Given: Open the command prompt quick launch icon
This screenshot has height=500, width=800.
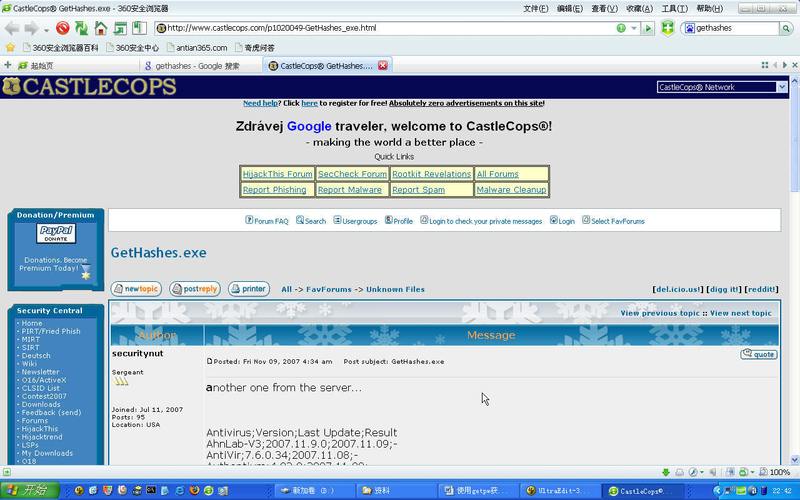Looking at the screenshot, I should coord(151,490).
